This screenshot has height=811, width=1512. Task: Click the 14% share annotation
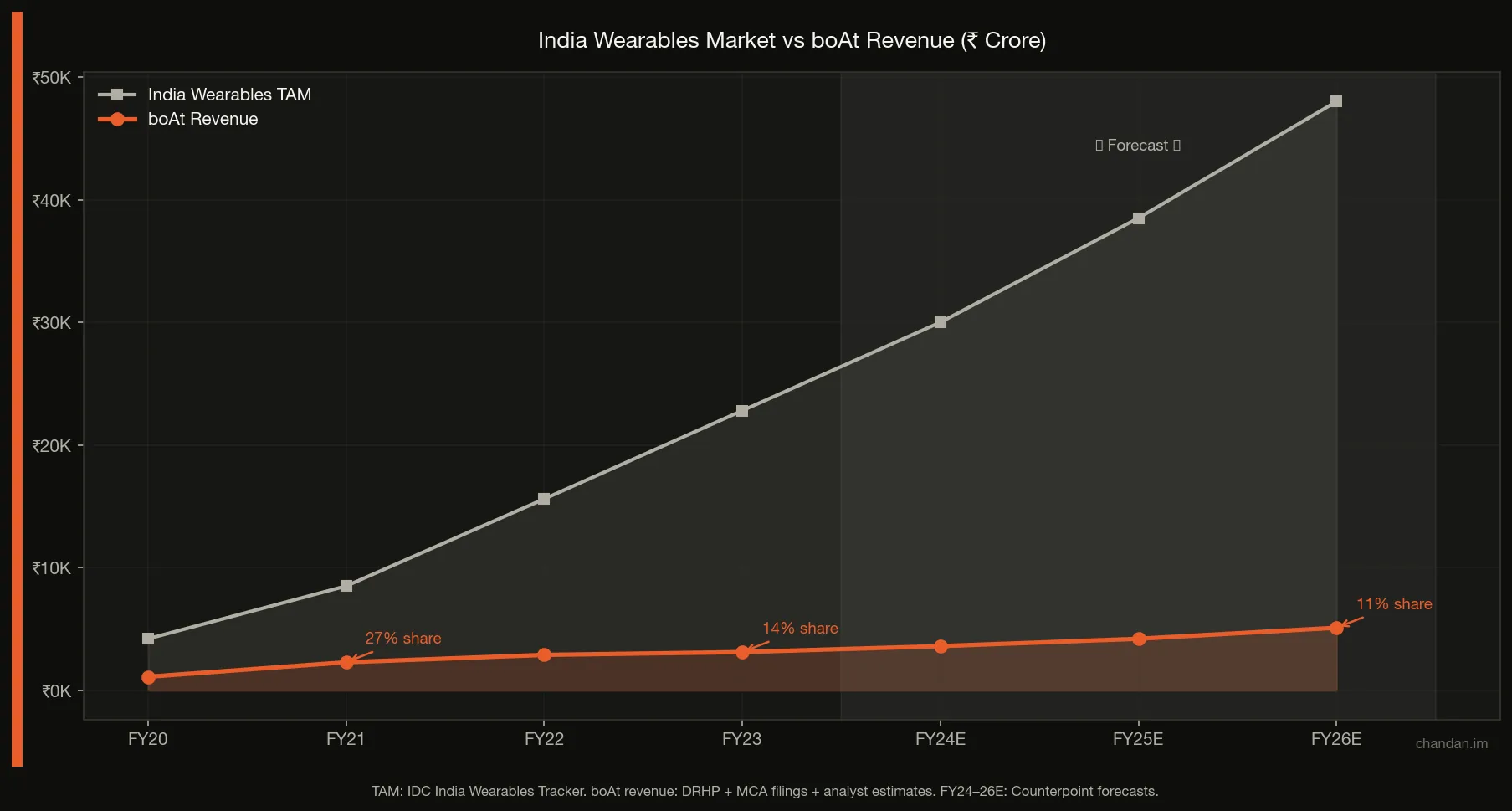click(x=800, y=628)
